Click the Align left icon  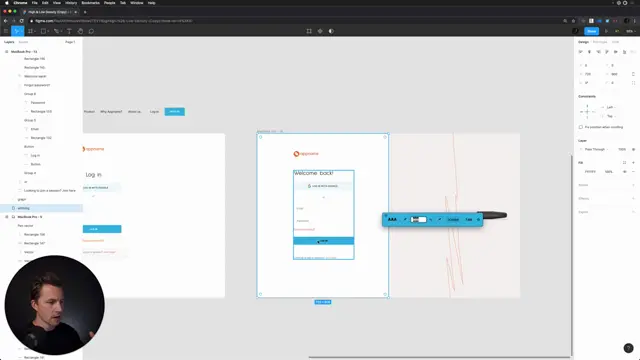[x=581, y=52]
